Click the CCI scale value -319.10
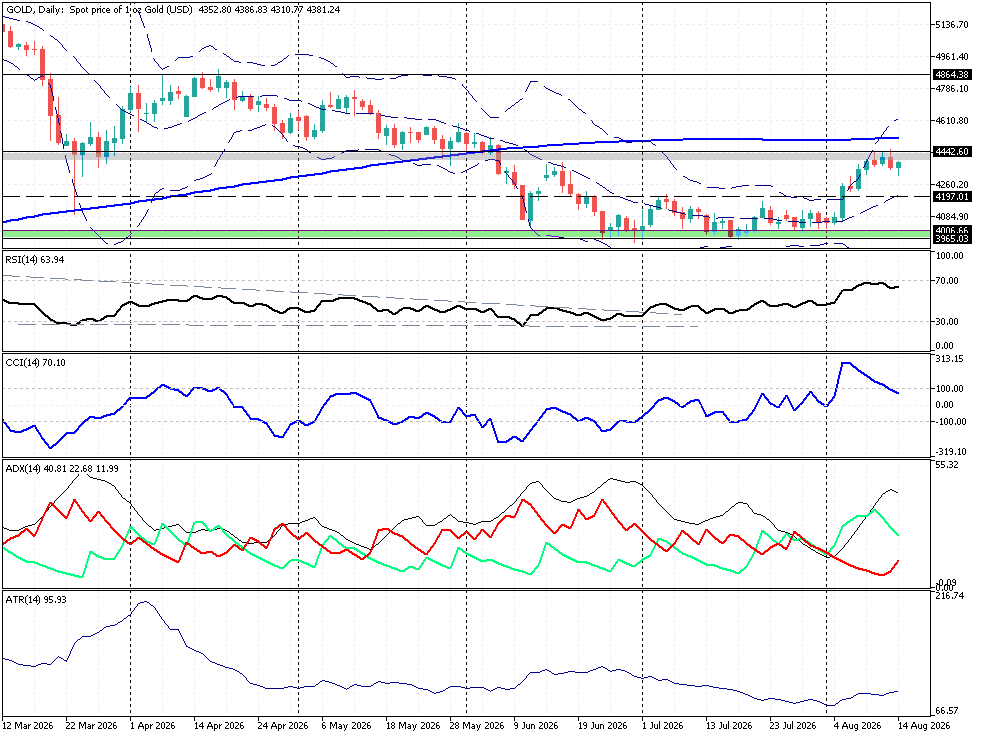 coord(950,452)
